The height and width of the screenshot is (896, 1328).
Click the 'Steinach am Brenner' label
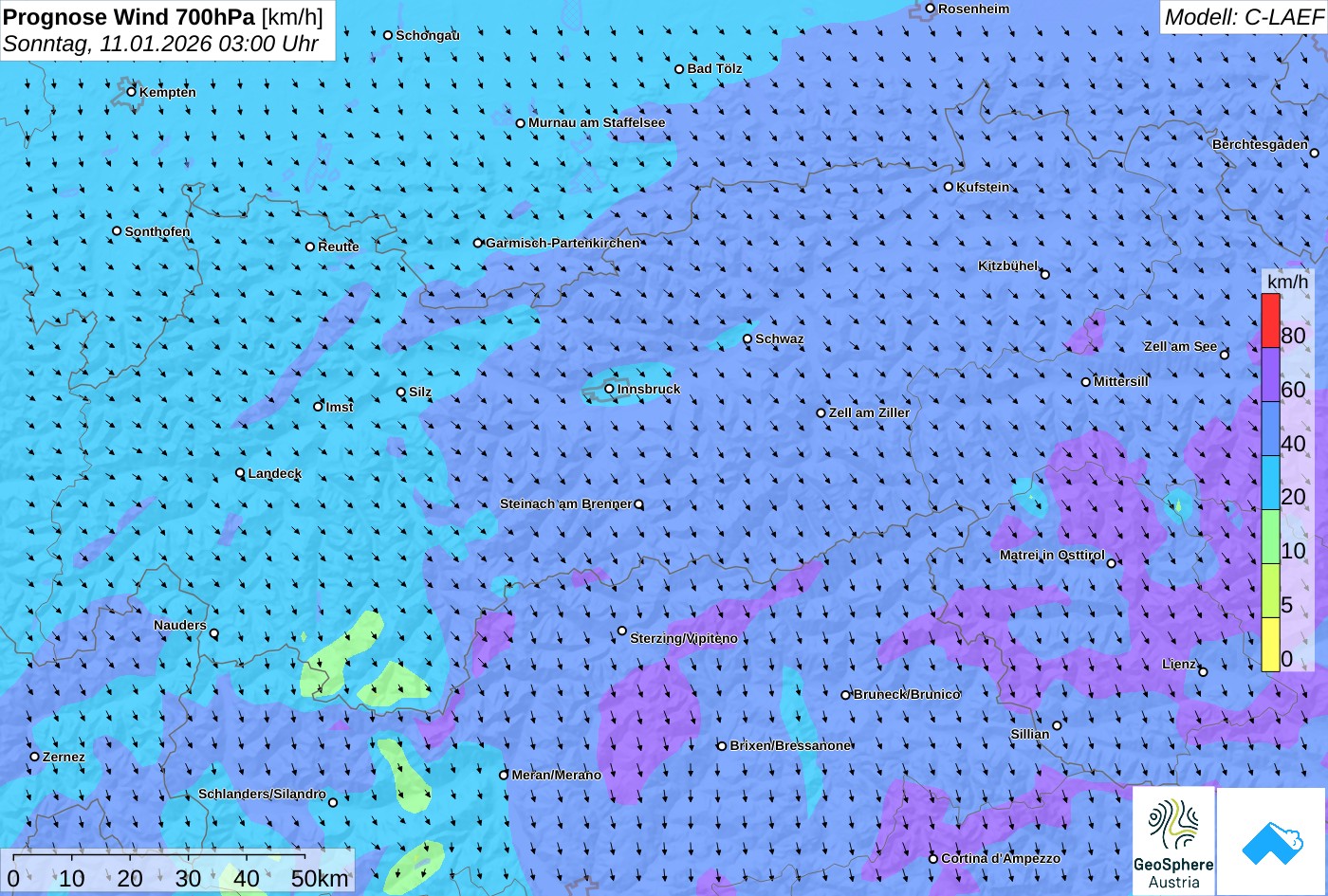(565, 504)
